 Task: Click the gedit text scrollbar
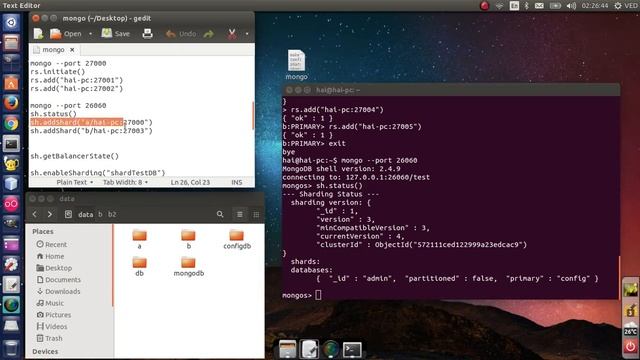pyautogui.click(x=253, y=115)
